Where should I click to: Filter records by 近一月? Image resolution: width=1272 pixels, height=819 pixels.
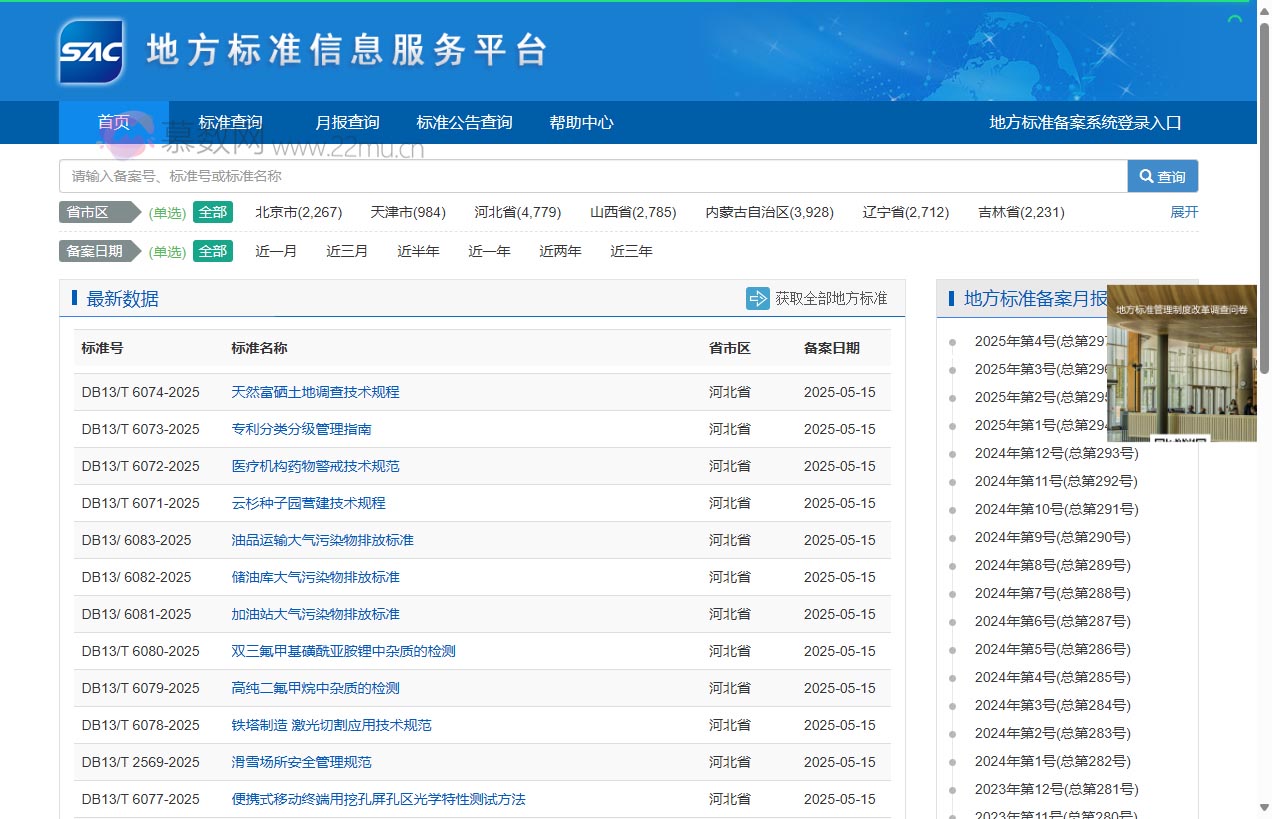(x=276, y=251)
